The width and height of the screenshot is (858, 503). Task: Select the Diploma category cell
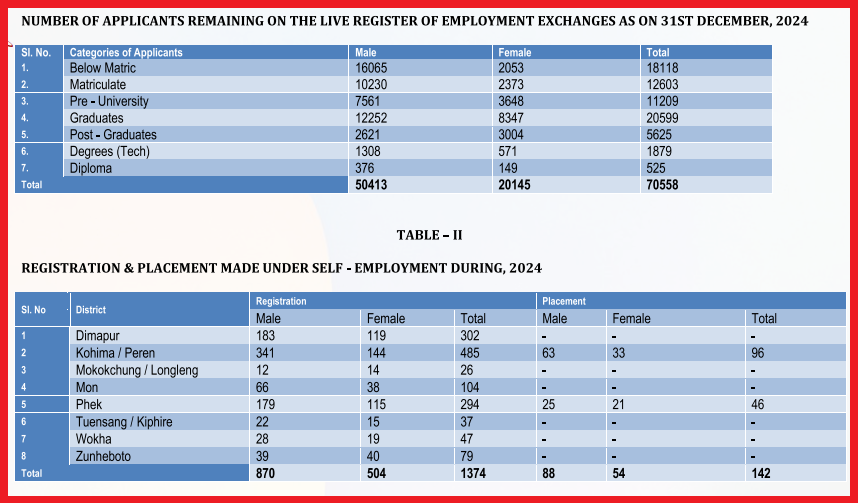[x=91, y=169]
